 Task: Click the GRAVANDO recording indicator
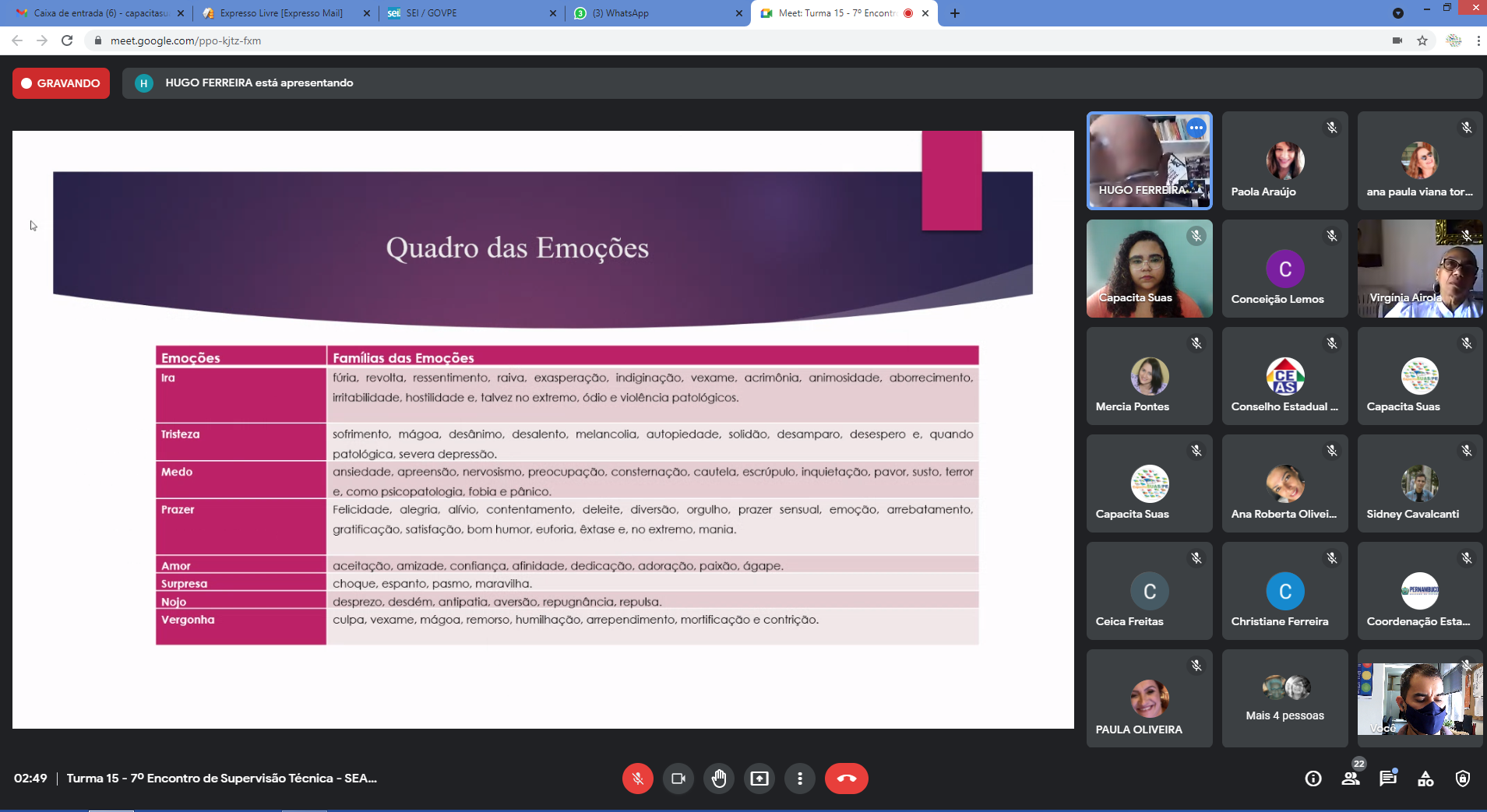[61, 83]
